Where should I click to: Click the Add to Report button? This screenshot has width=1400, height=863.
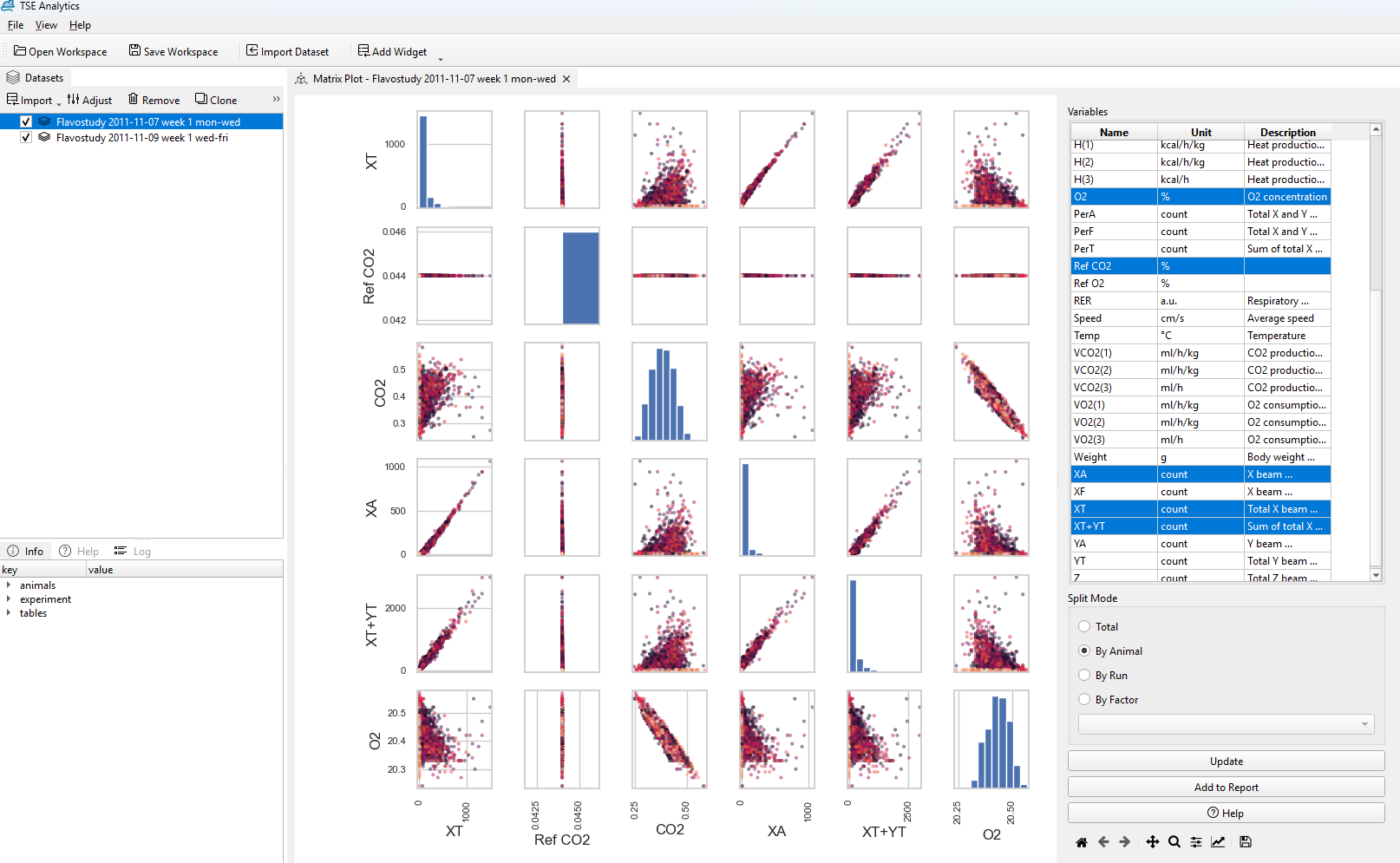1226,787
